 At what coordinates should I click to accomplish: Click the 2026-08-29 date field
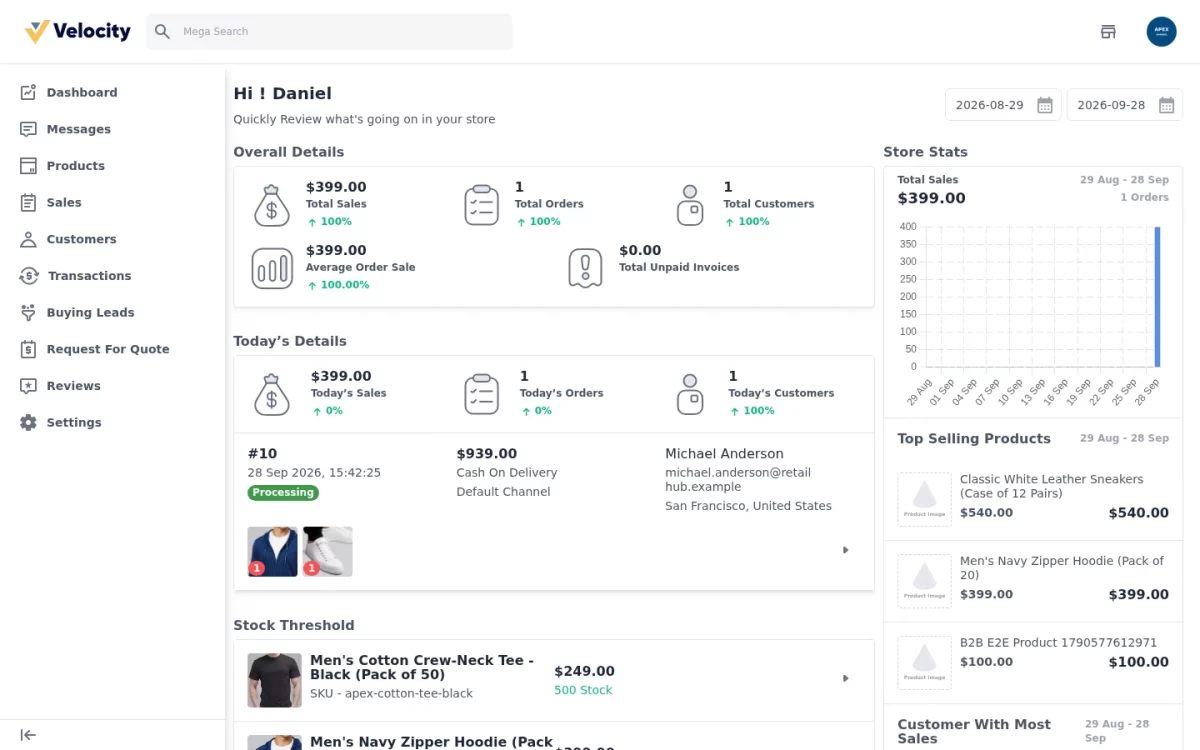tap(1003, 105)
